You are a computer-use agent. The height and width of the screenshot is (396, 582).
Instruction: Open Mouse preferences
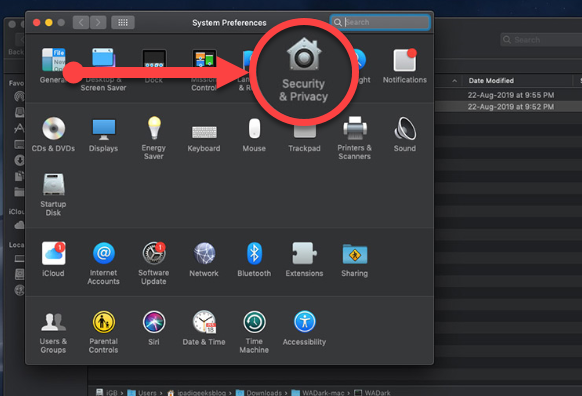254,135
